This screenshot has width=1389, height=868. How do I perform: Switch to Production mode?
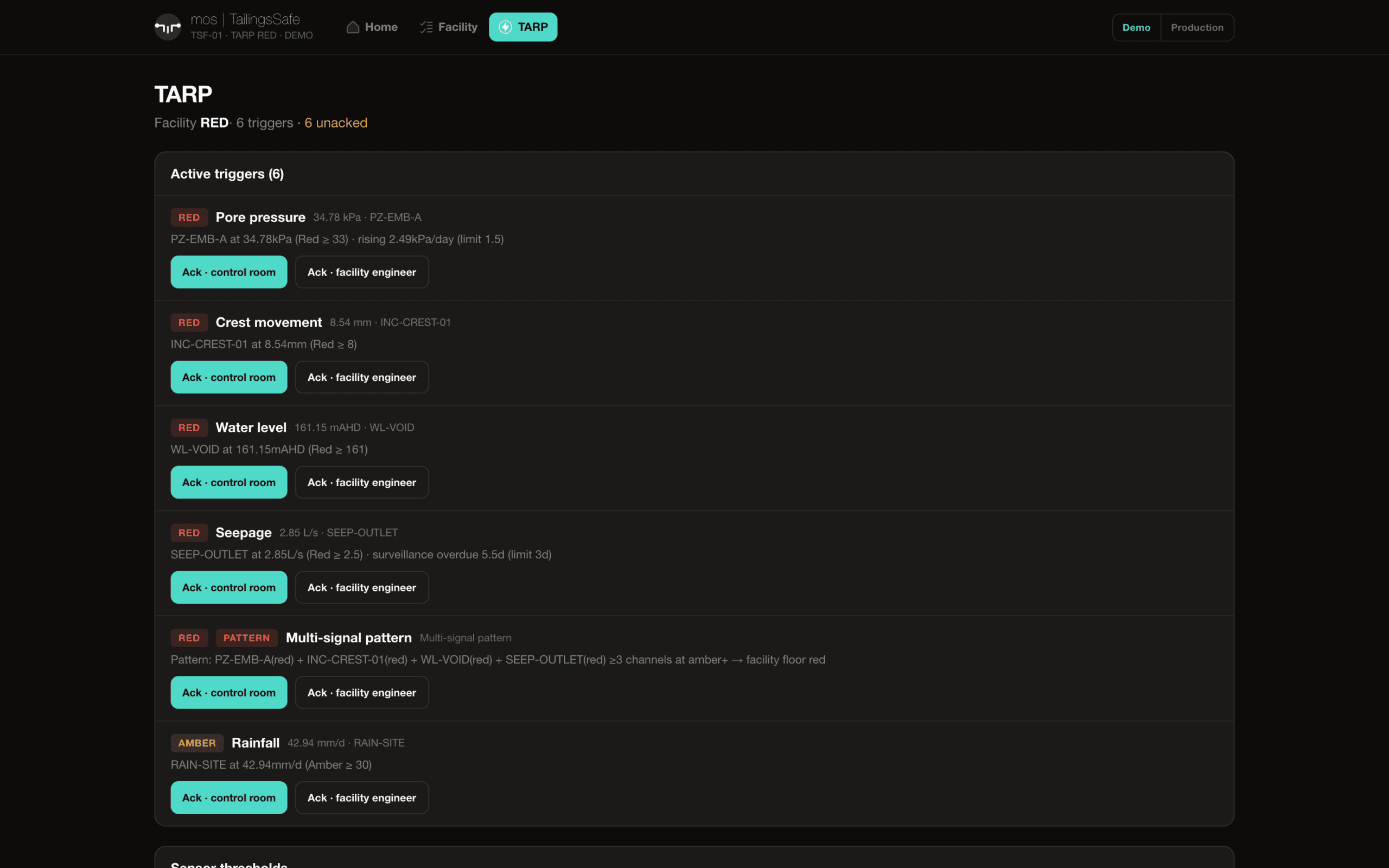[x=1197, y=28]
